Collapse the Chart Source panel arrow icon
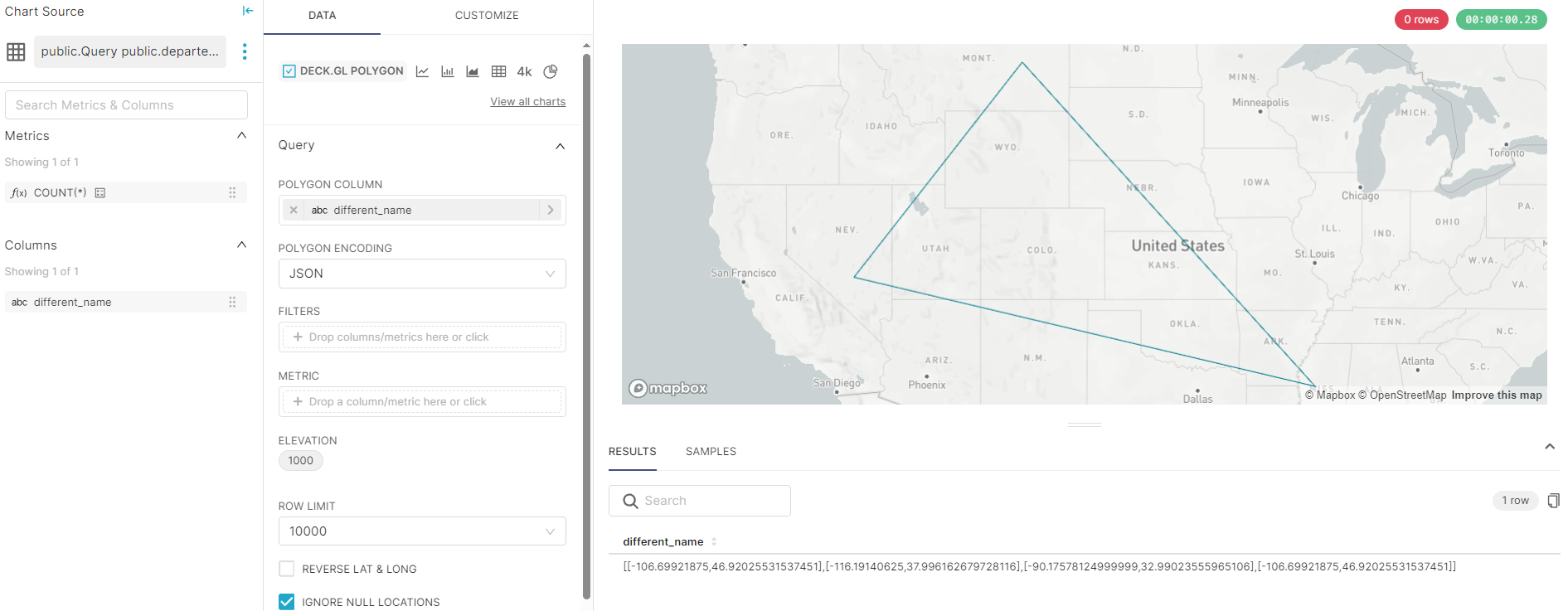Screen dimensions: 1568x611 (247, 11)
